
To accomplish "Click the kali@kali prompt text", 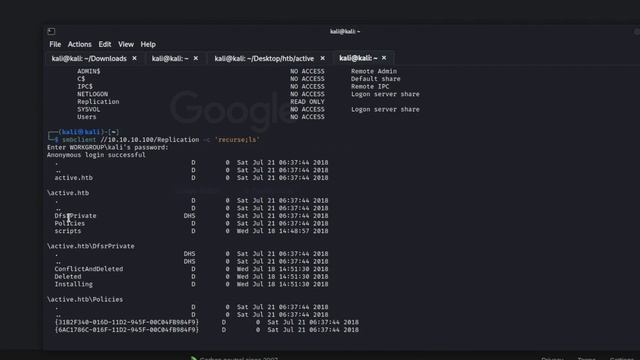I will [x=81, y=132].
